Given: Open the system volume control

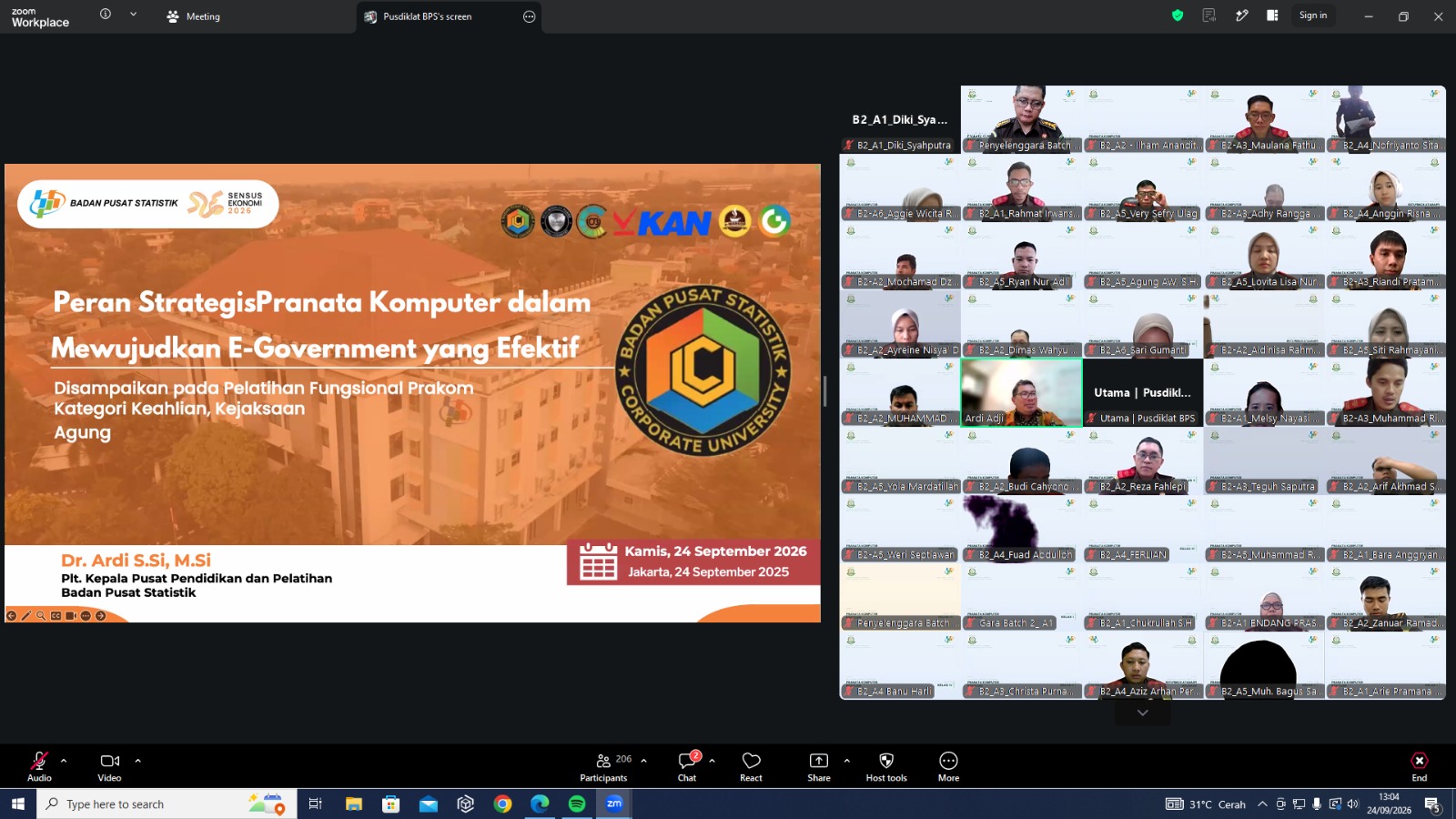Looking at the screenshot, I should click(1353, 804).
